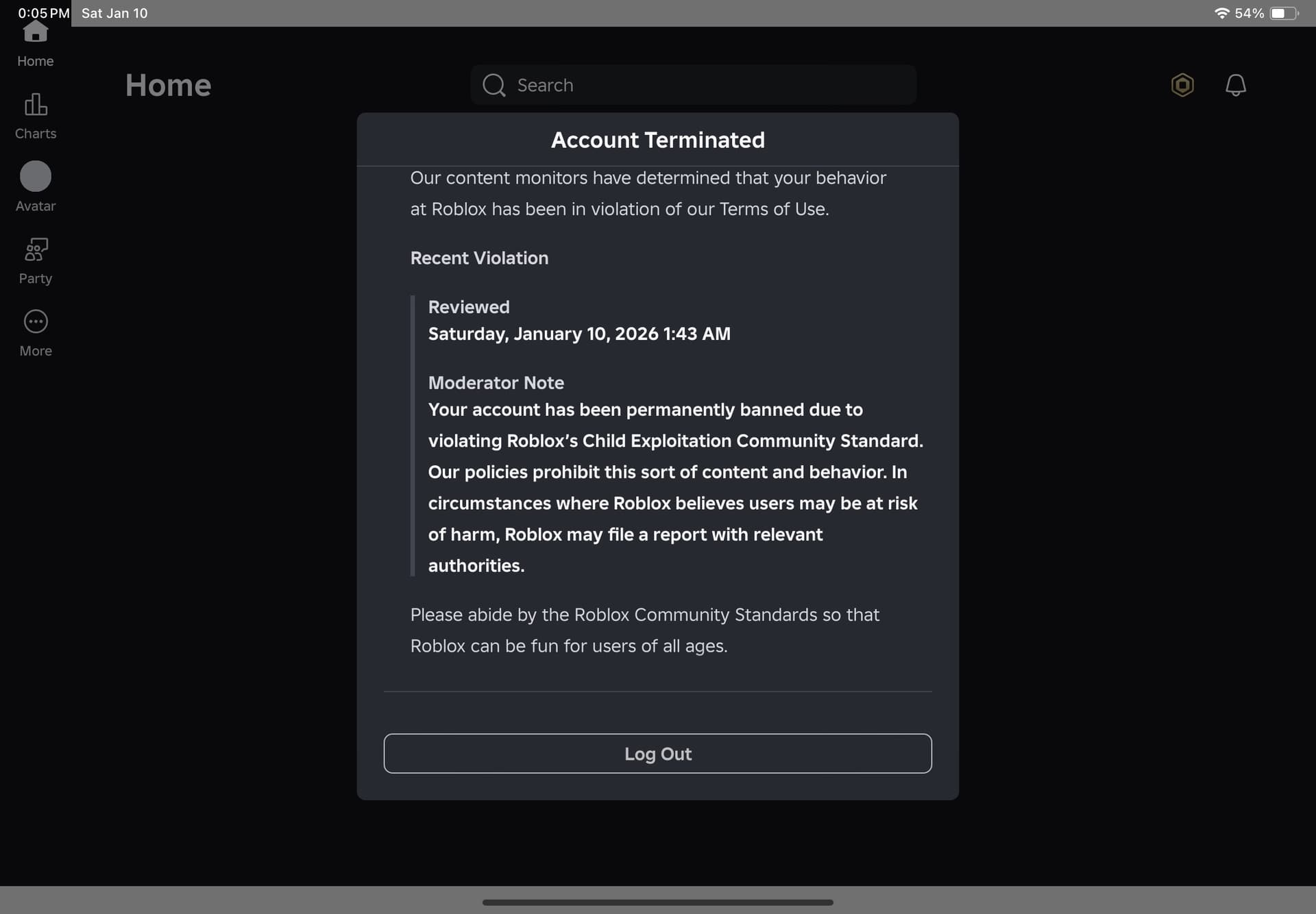Tap the search magnifier icon
This screenshot has width=1316, height=914.
point(493,84)
